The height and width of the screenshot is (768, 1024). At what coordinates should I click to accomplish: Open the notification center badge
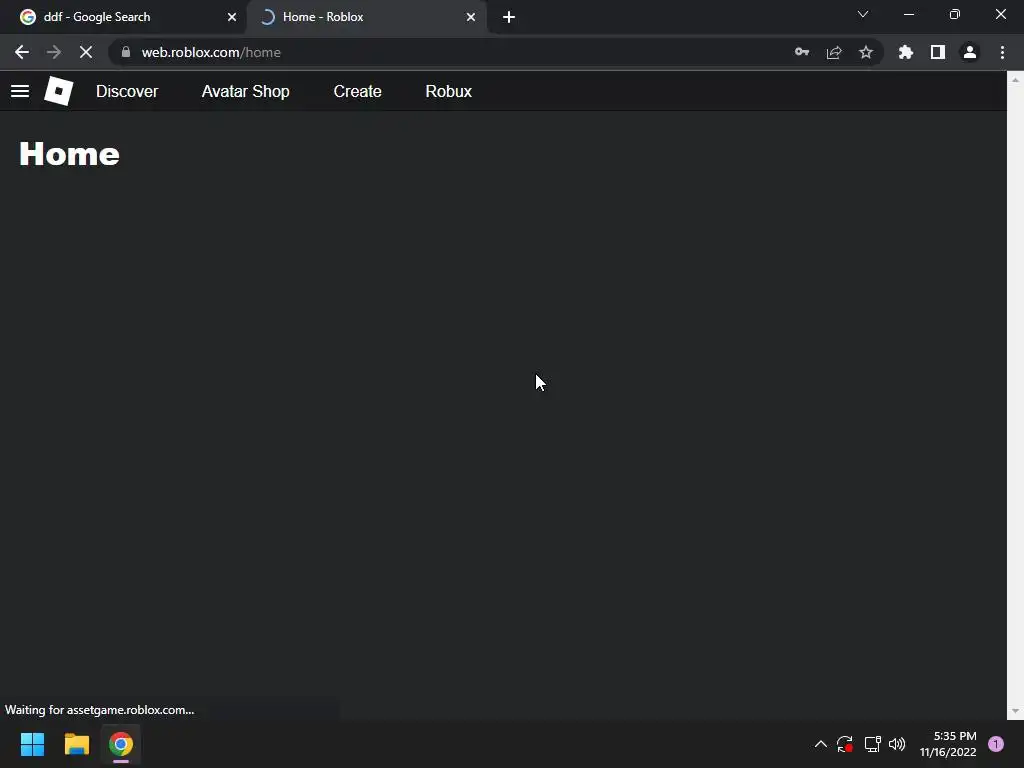pos(996,744)
